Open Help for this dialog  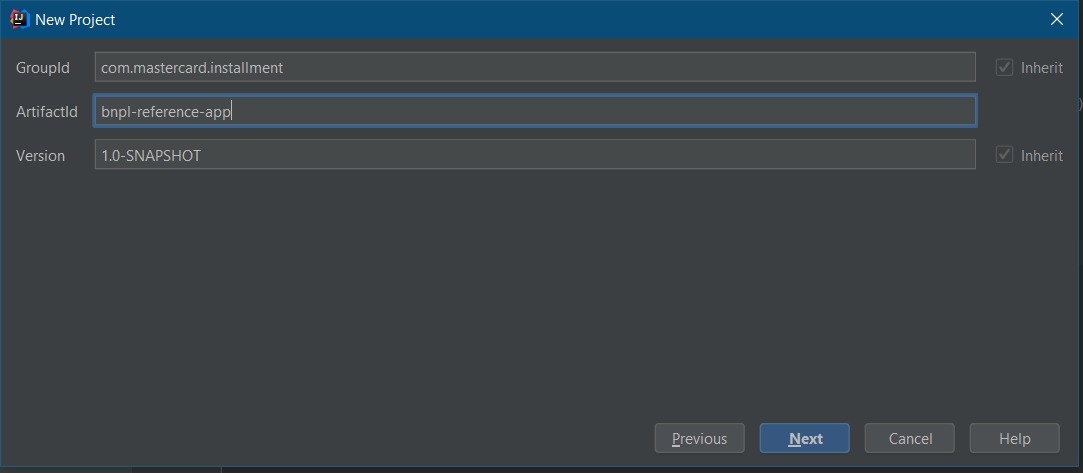pos(1014,438)
